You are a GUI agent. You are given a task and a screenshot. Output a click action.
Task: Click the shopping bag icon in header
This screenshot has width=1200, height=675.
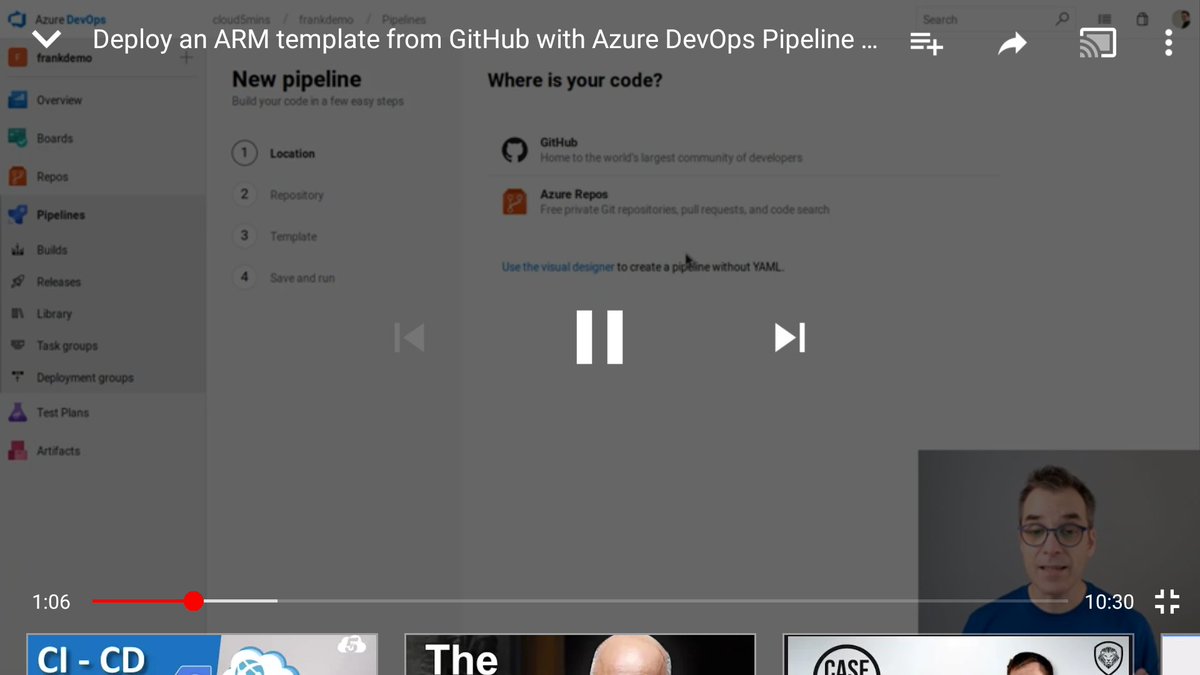(x=1143, y=19)
